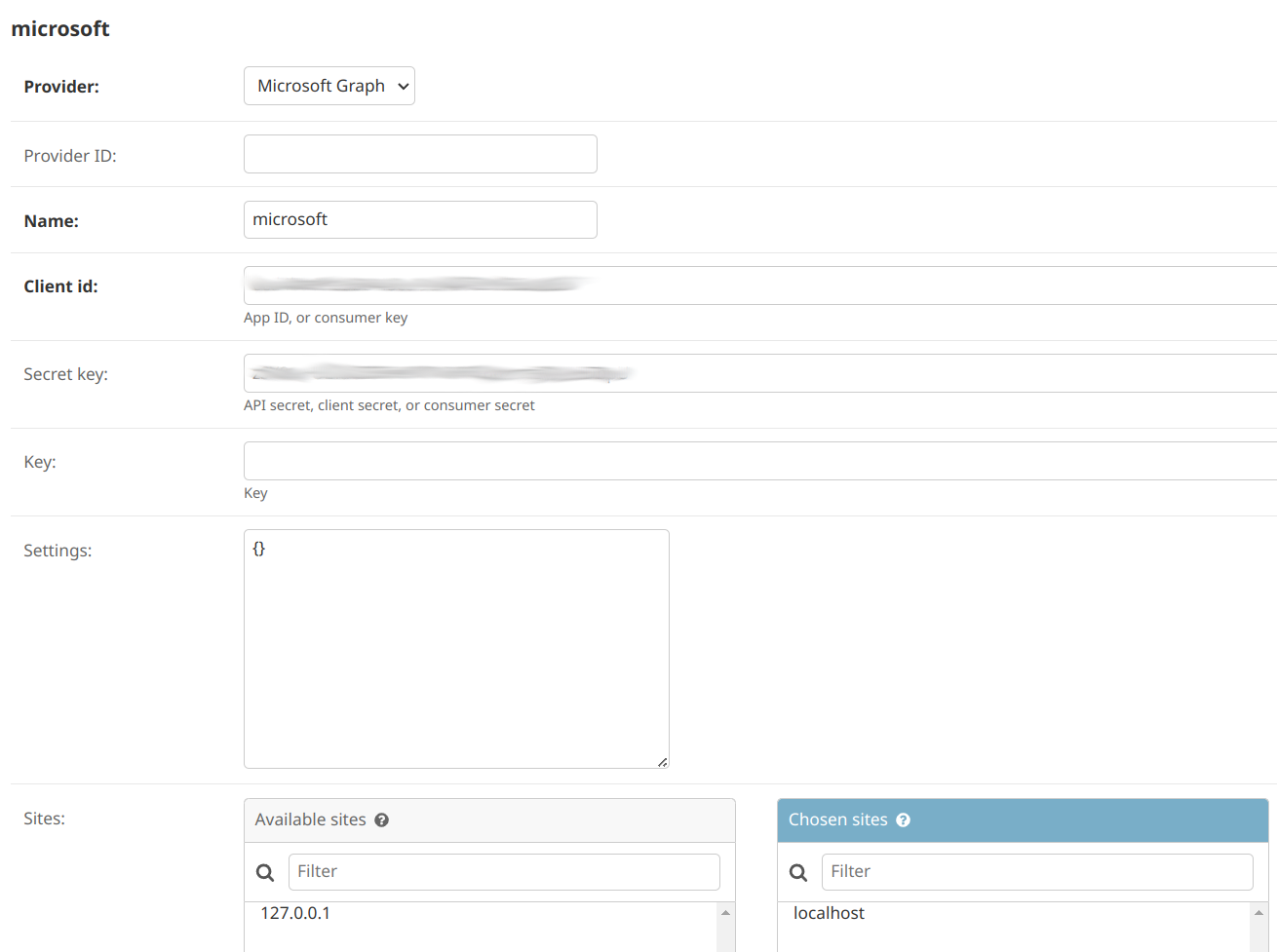Click the Settings textarea resize grip
The width and height of the screenshot is (1277, 952).
coord(664,761)
